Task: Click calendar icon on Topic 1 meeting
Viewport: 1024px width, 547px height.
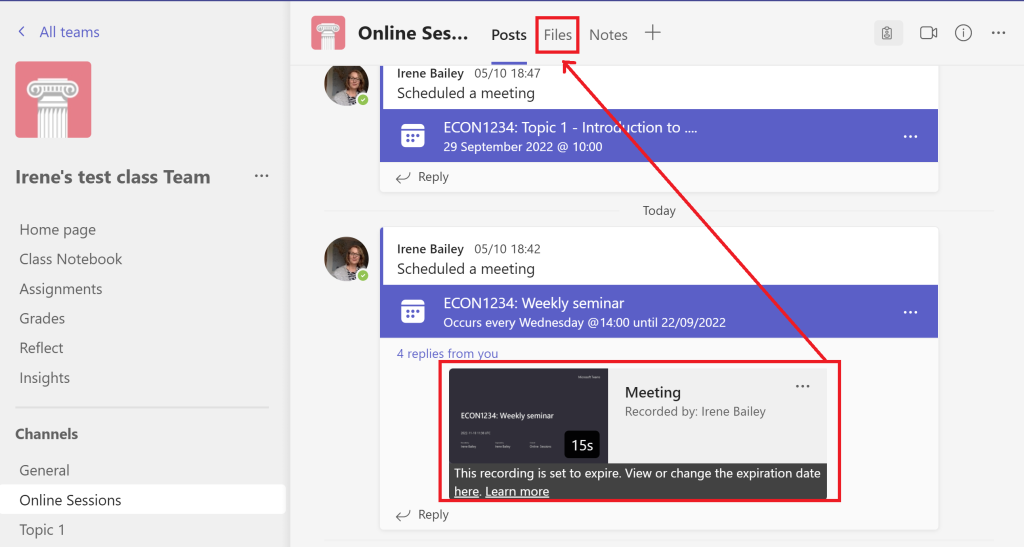Action: 413,136
